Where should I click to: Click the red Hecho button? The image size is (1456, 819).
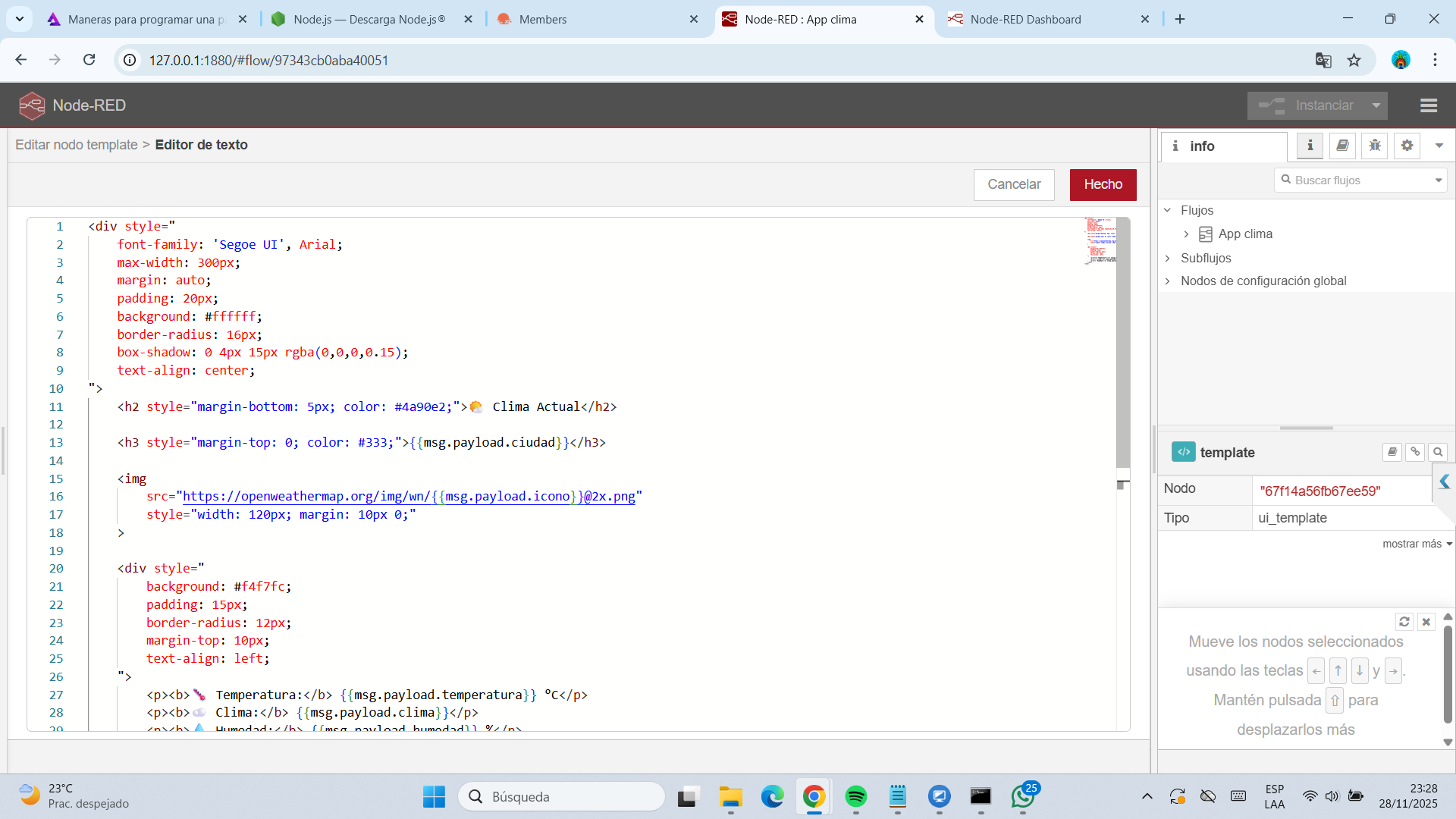[1103, 185]
